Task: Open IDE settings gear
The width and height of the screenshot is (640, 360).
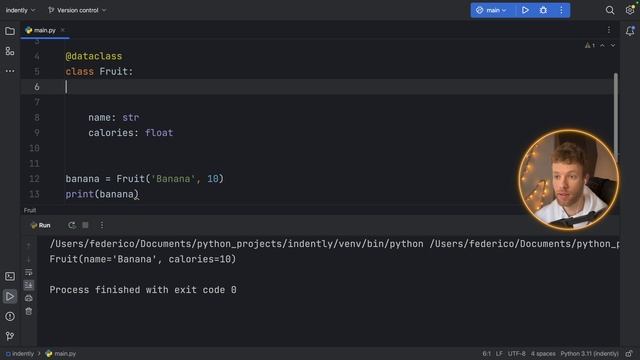Action: click(630, 10)
